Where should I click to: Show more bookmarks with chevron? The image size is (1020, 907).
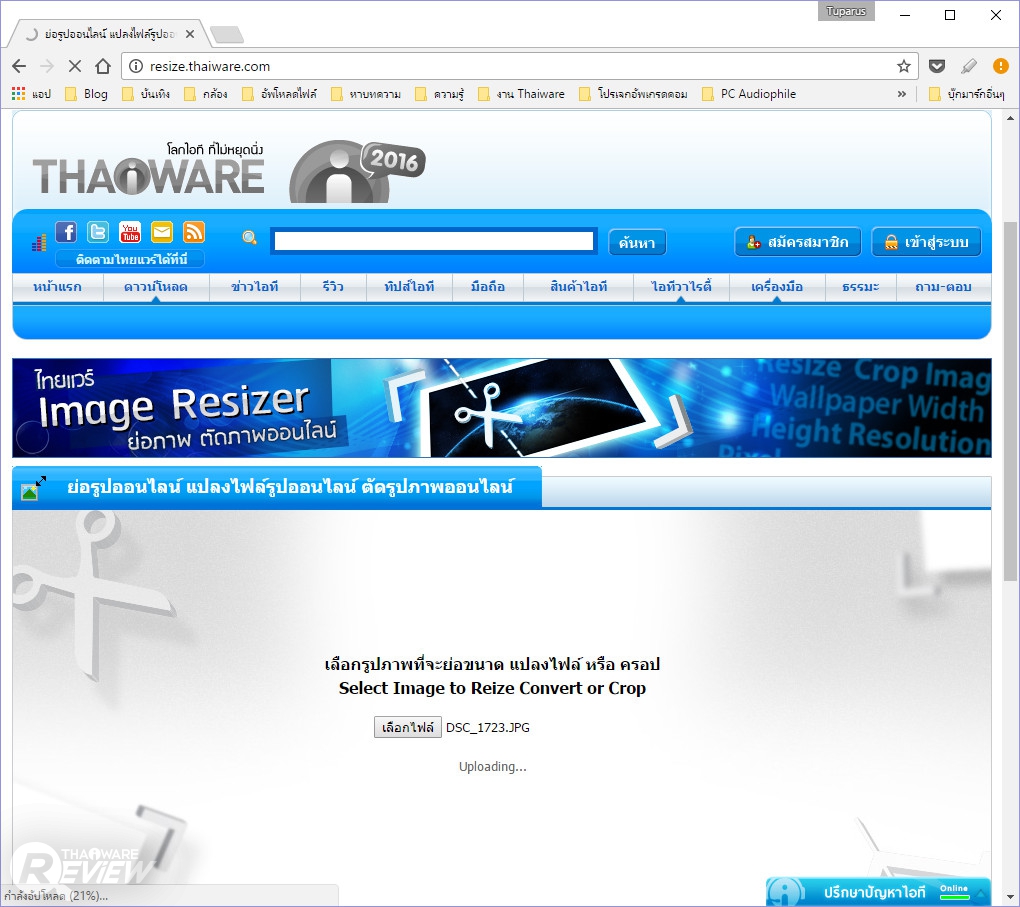[902, 94]
